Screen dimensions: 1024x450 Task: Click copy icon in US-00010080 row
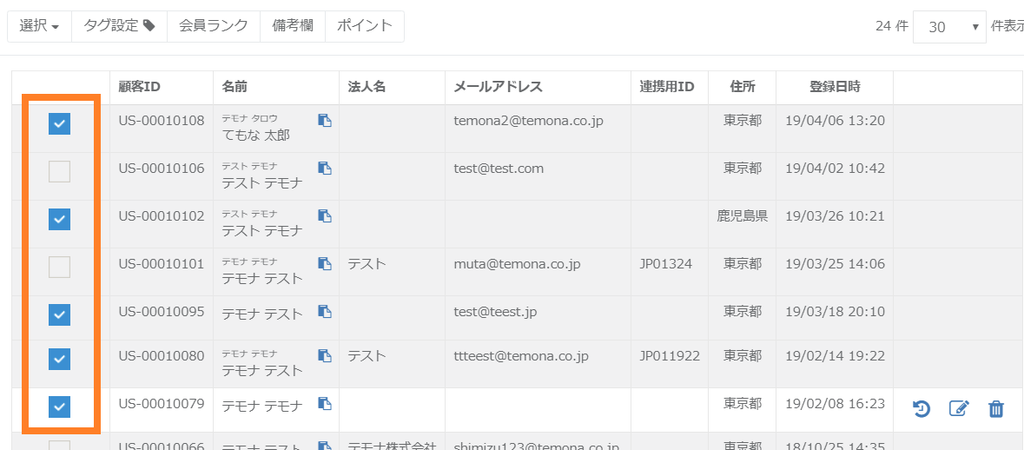(x=325, y=356)
